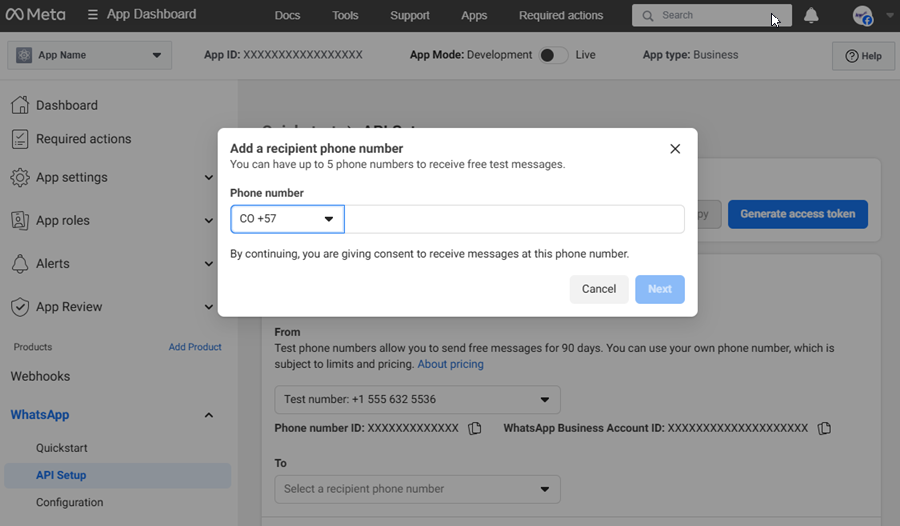Expand App settings section
900x526 pixels.
(x=209, y=177)
